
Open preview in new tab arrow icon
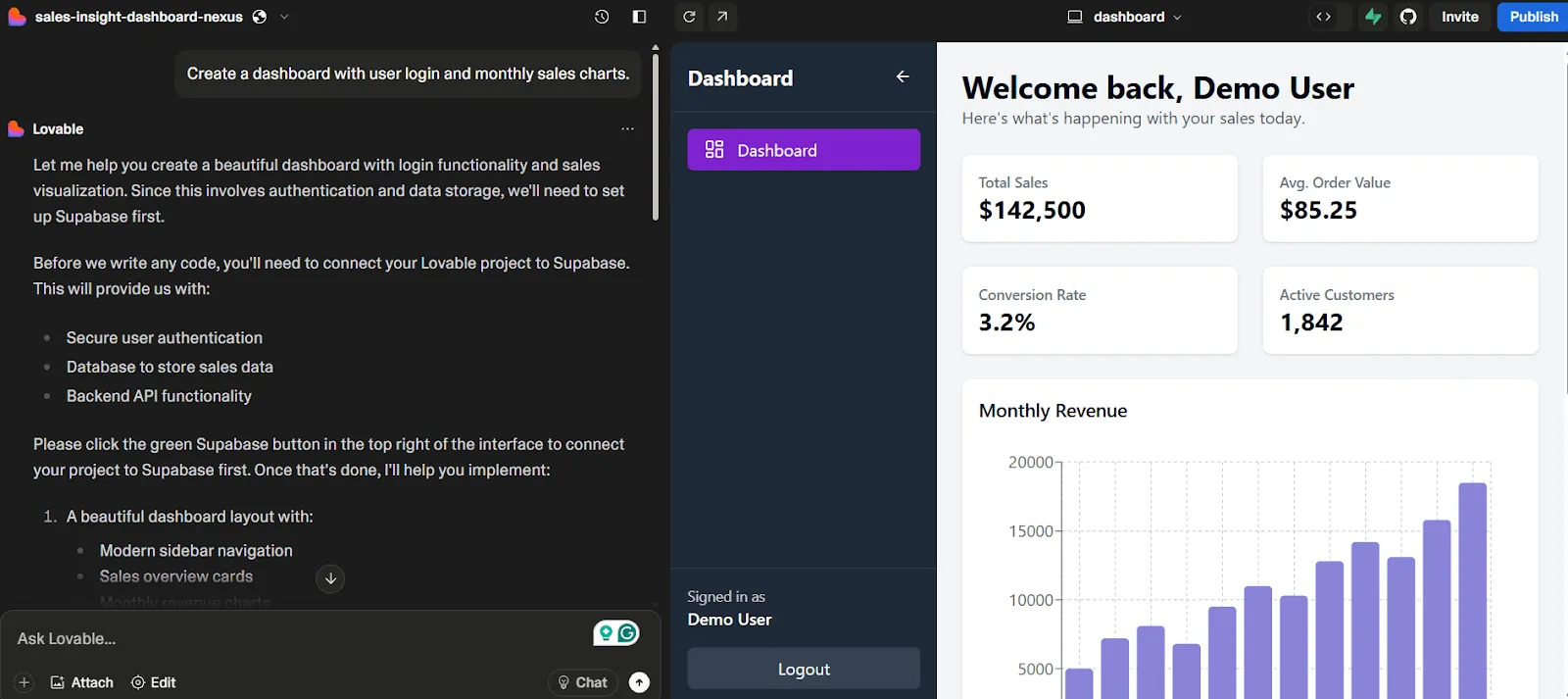722,17
